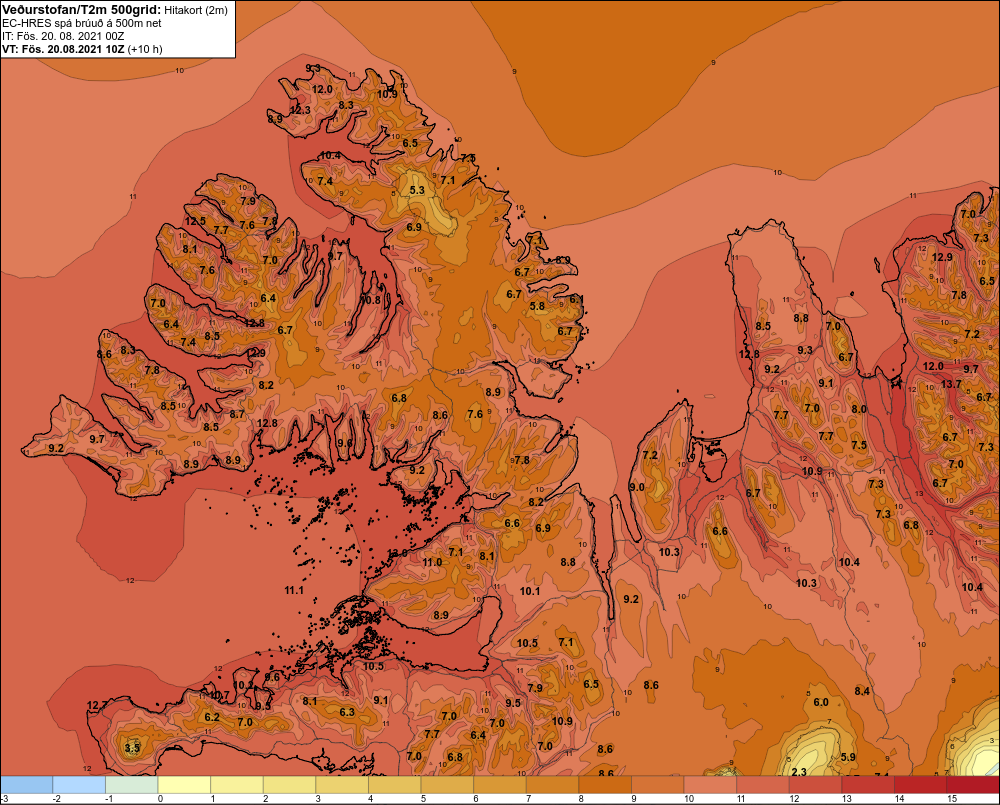Pick the orange legend swatch between 8 and 9
Screen dimensions: 1000x805
coord(605,785)
